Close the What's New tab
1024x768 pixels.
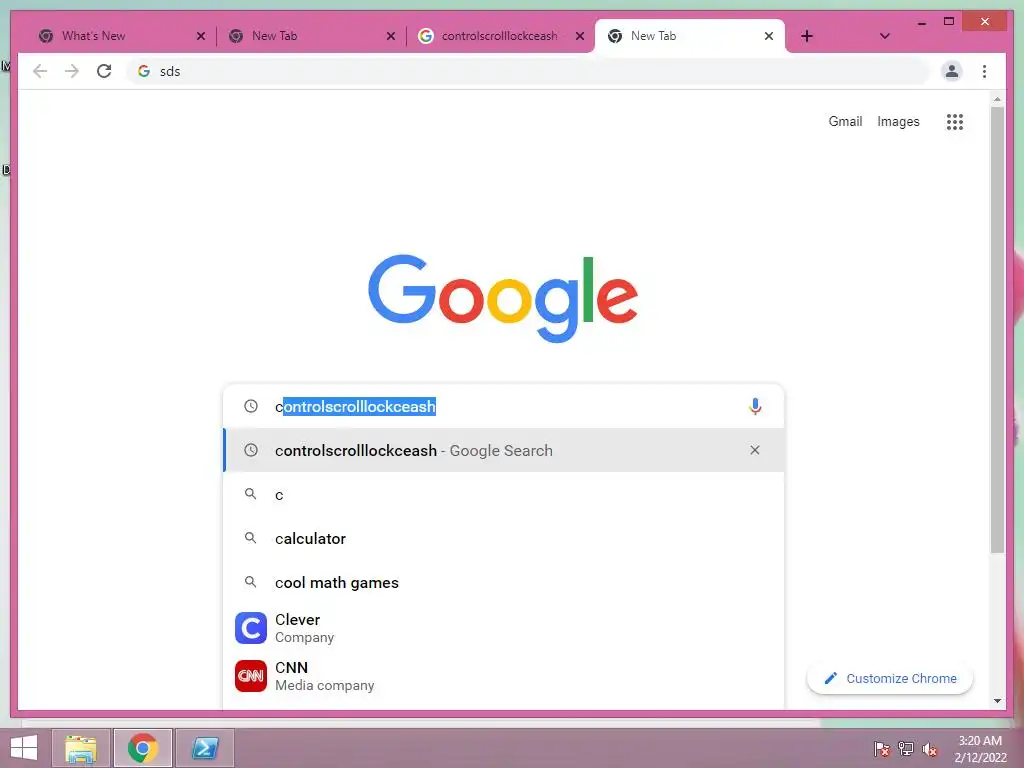click(x=200, y=36)
